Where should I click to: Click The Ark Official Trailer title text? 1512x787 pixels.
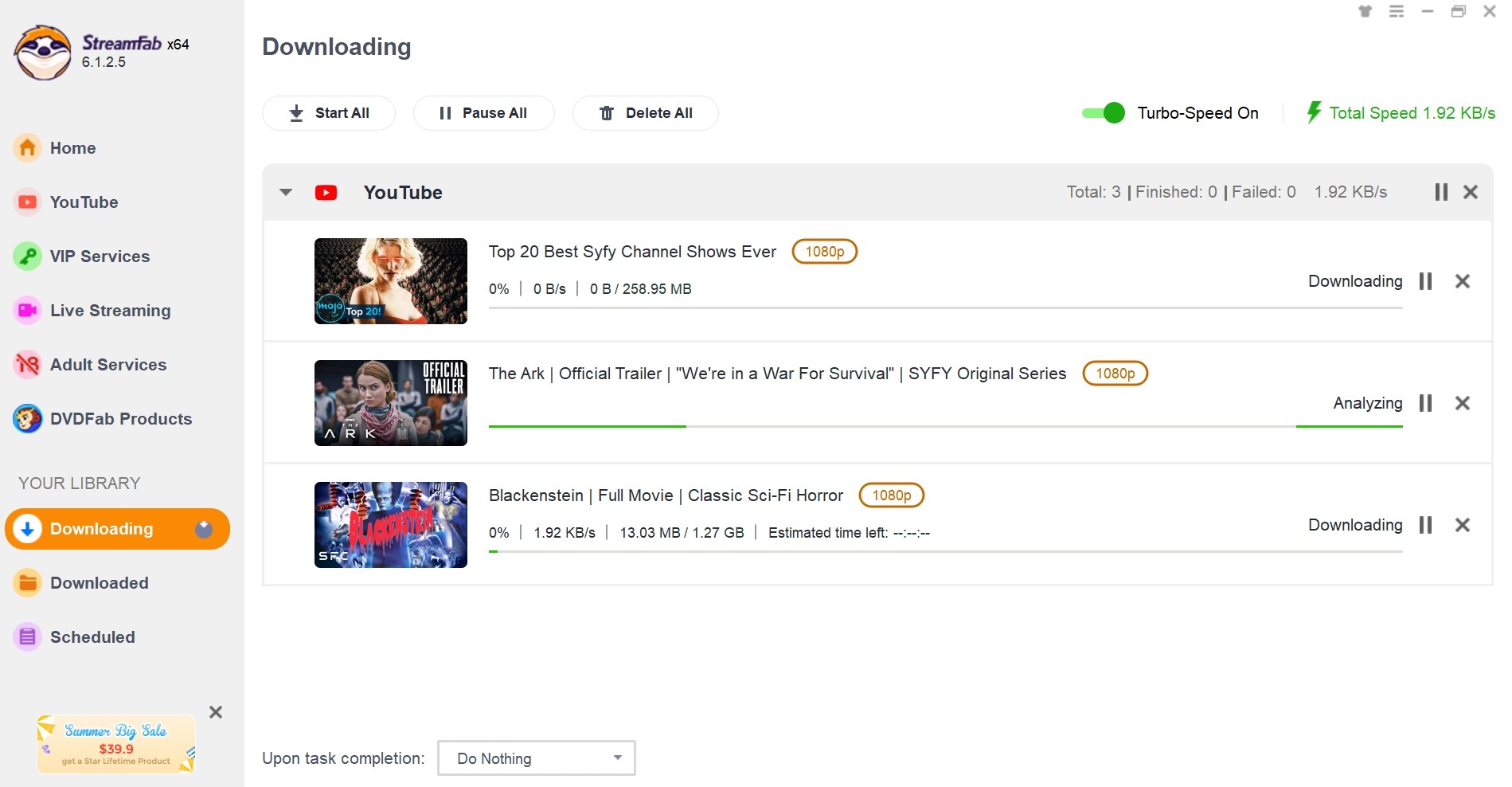click(777, 374)
